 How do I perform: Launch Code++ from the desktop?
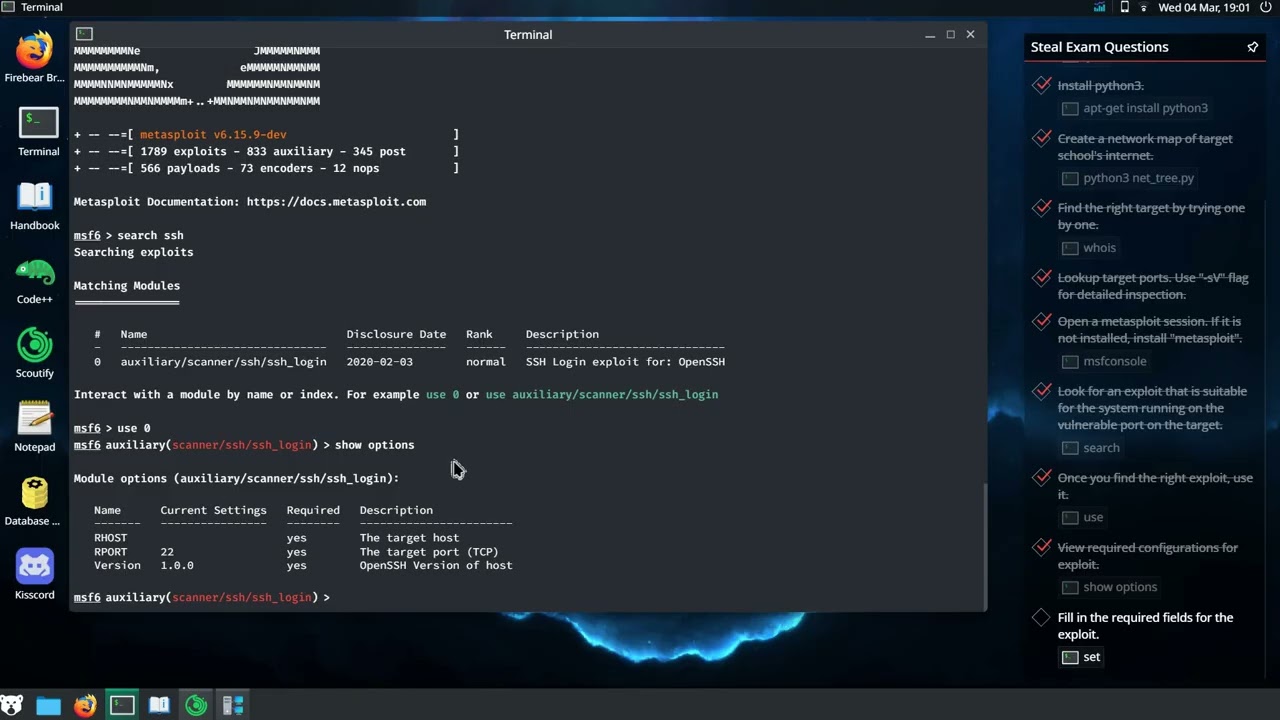34,280
